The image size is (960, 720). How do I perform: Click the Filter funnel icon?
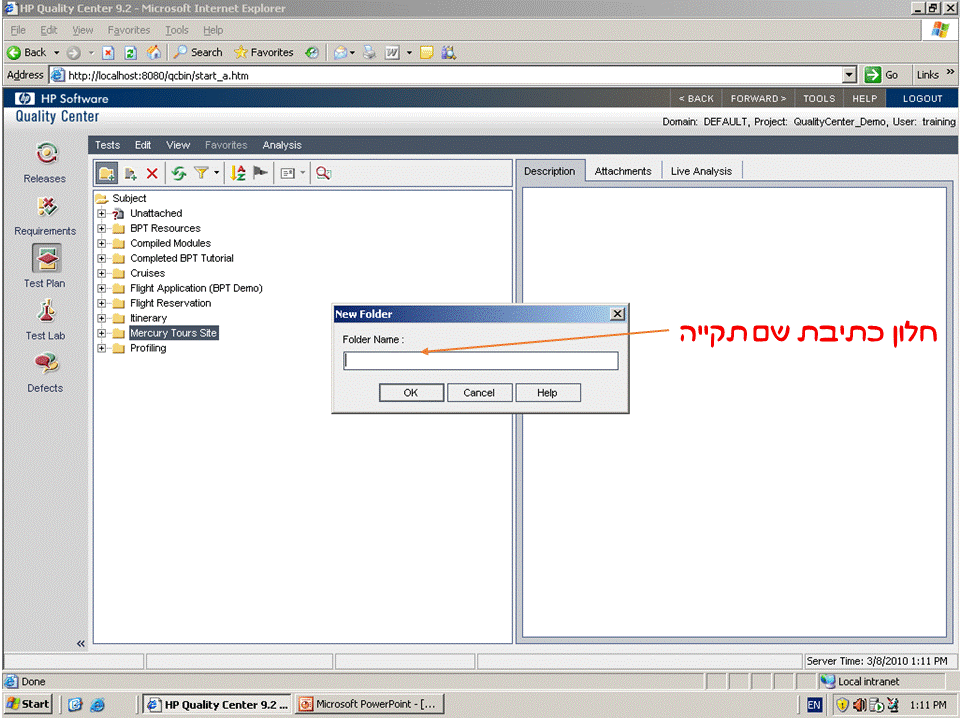click(x=201, y=173)
